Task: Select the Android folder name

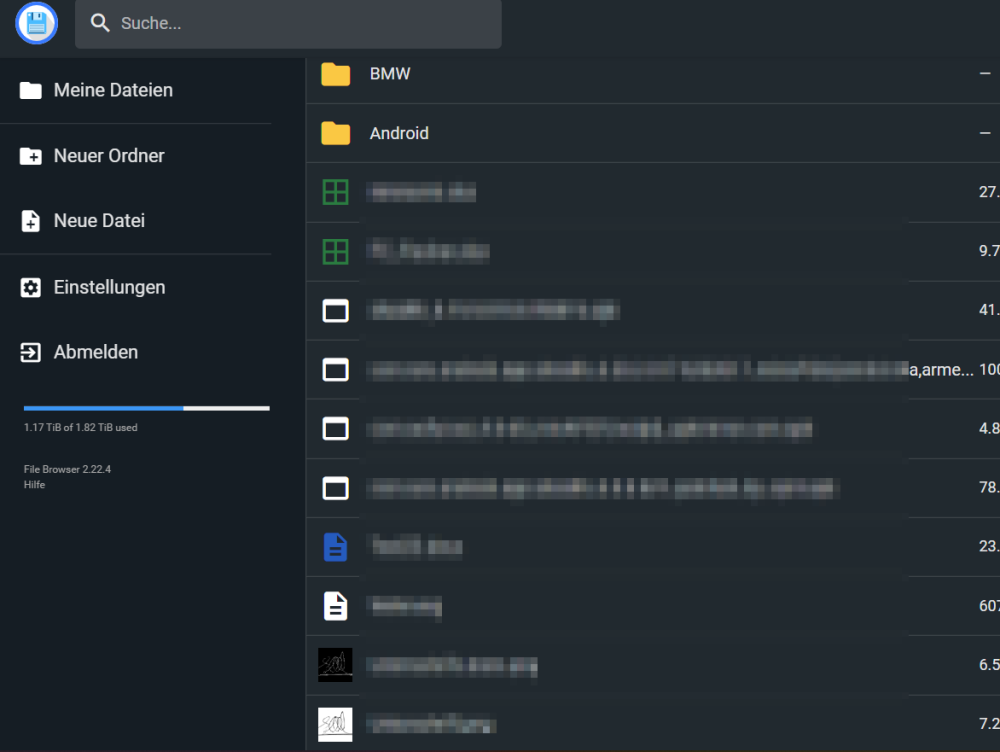Action: (399, 133)
